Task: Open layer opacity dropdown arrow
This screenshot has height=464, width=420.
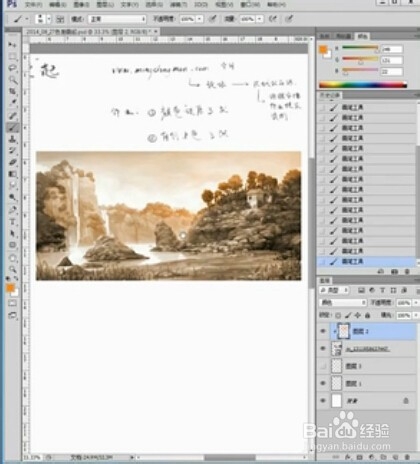Action: coord(415,303)
